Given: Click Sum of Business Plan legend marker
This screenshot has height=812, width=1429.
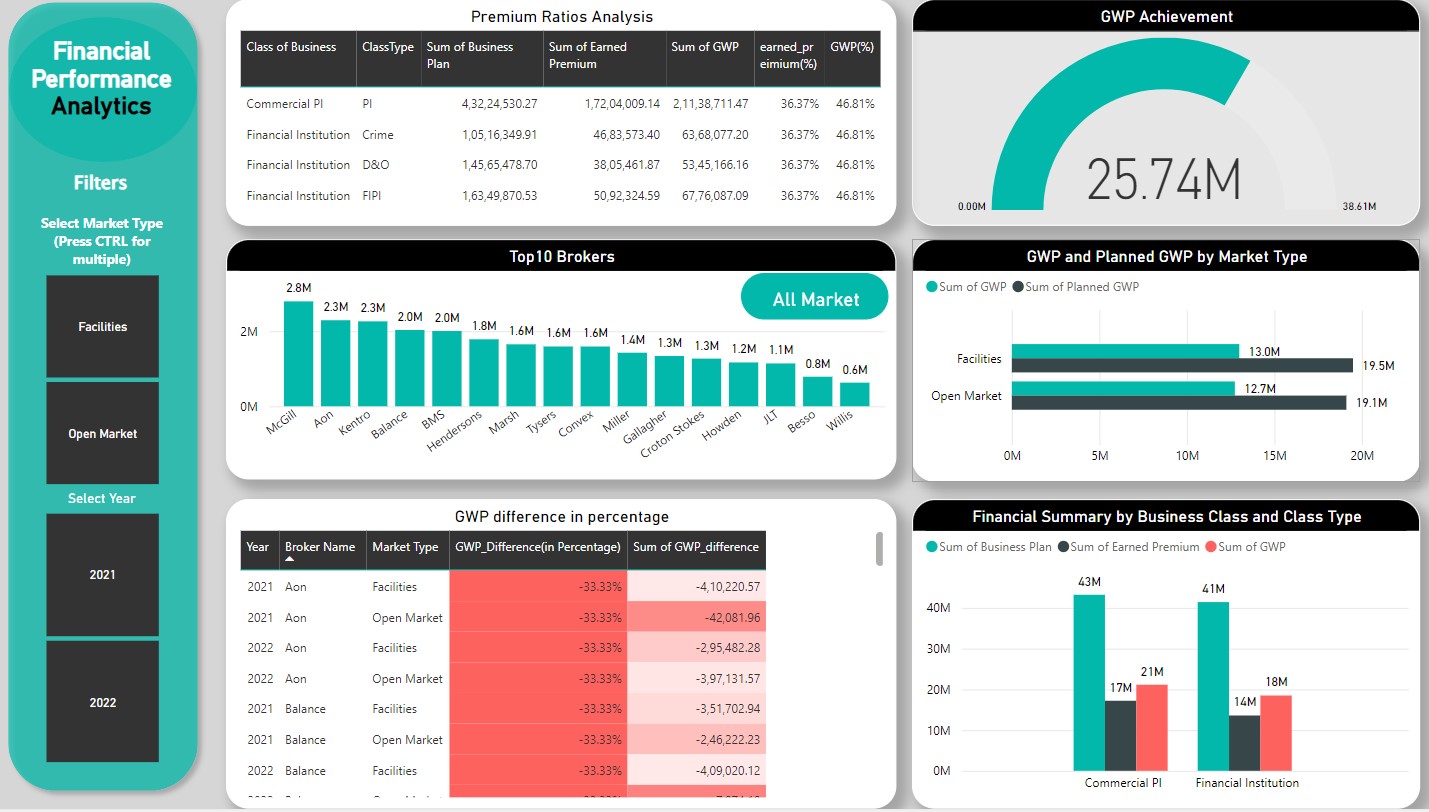Looking at the screenshot, I should (933, 547).
